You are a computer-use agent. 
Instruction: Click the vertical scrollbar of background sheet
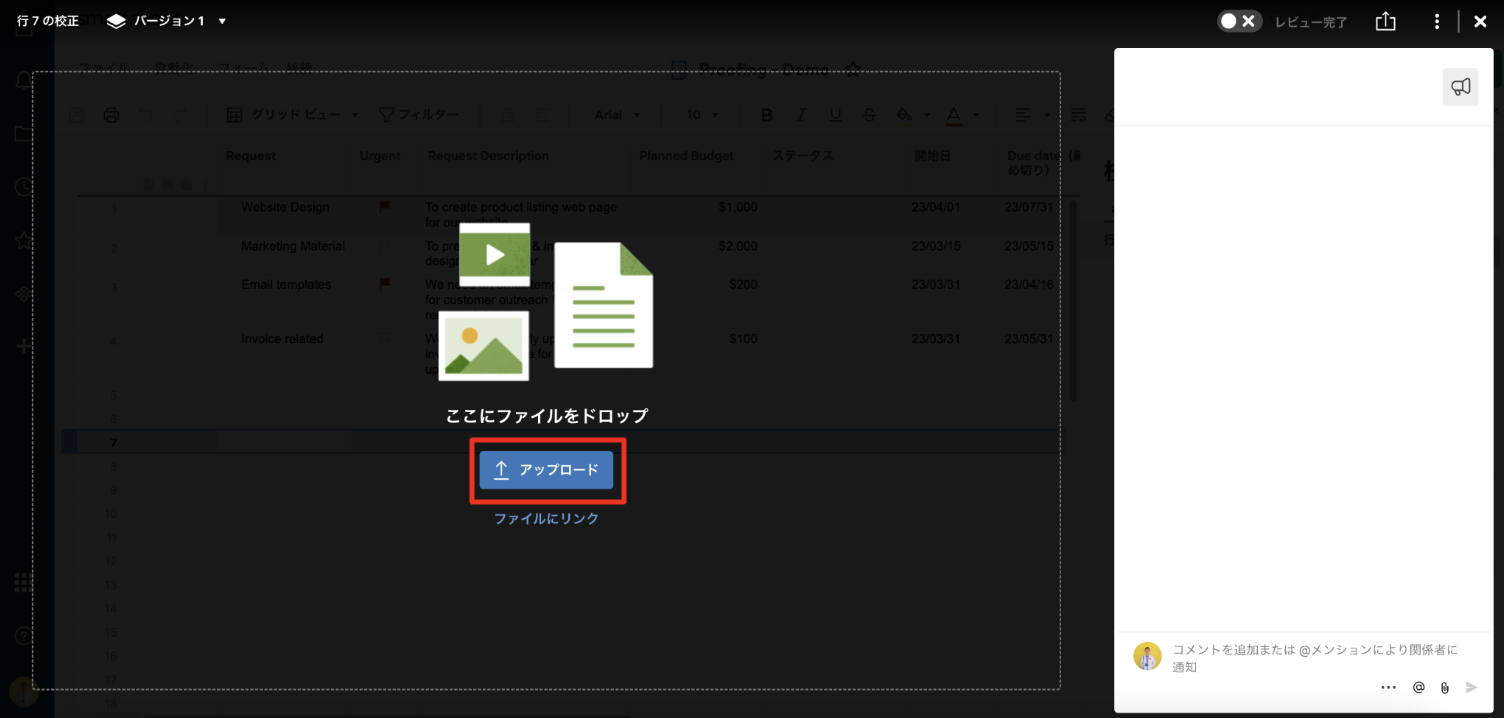tap(1071, 300)
